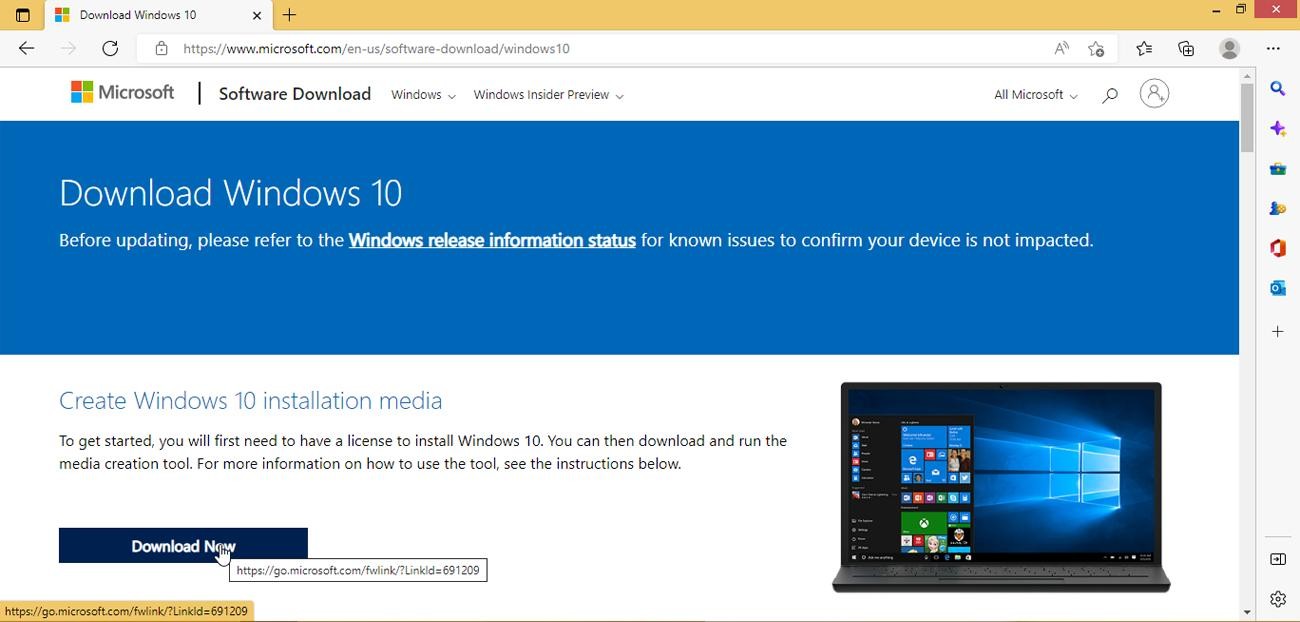Click the Download Now button
This screenshot has height=622, width=1300.
[x=183, y=546]
